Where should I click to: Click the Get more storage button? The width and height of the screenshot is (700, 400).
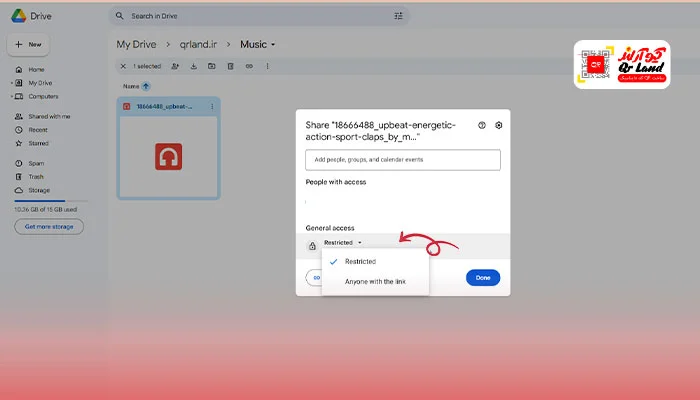pos(48,227)
